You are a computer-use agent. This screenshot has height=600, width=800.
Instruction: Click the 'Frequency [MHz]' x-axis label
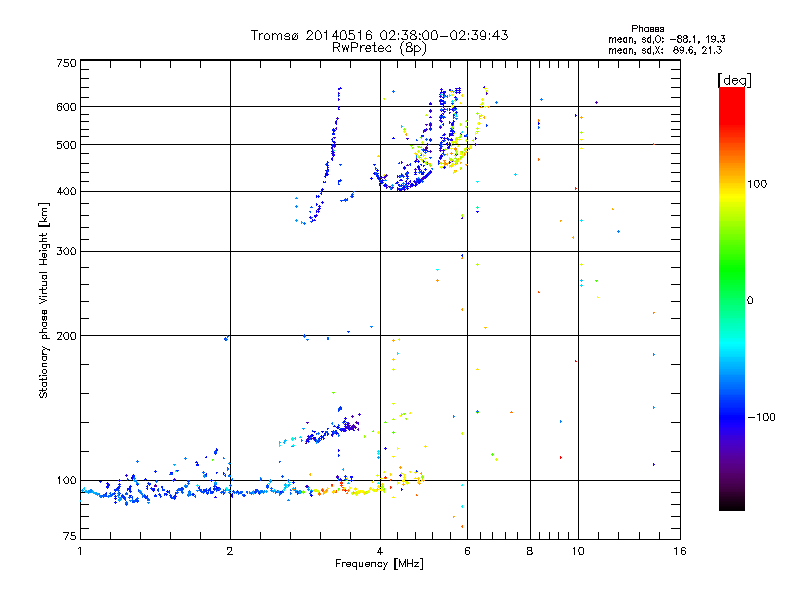379,564
